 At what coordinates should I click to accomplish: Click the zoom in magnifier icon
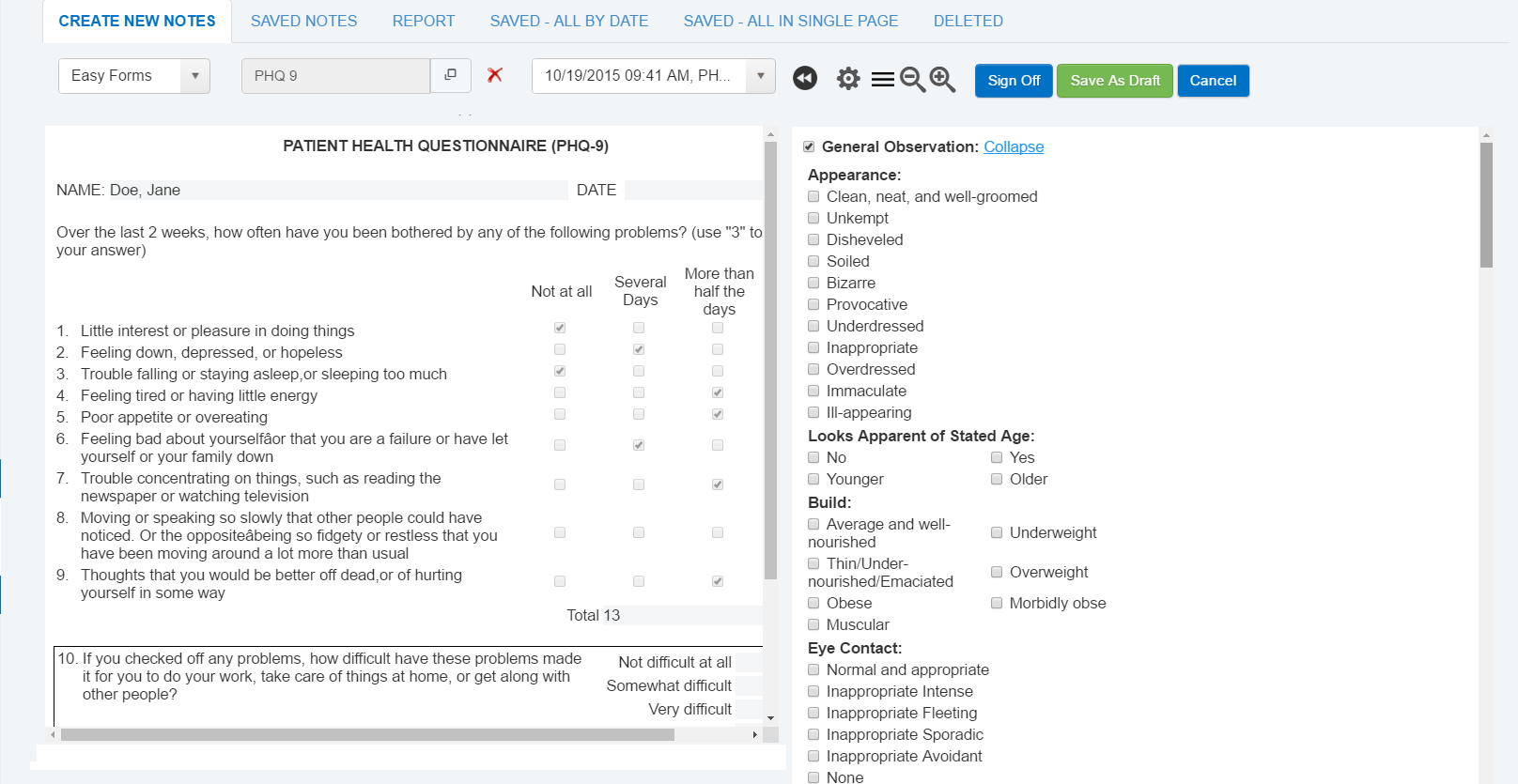pos(942,80)
